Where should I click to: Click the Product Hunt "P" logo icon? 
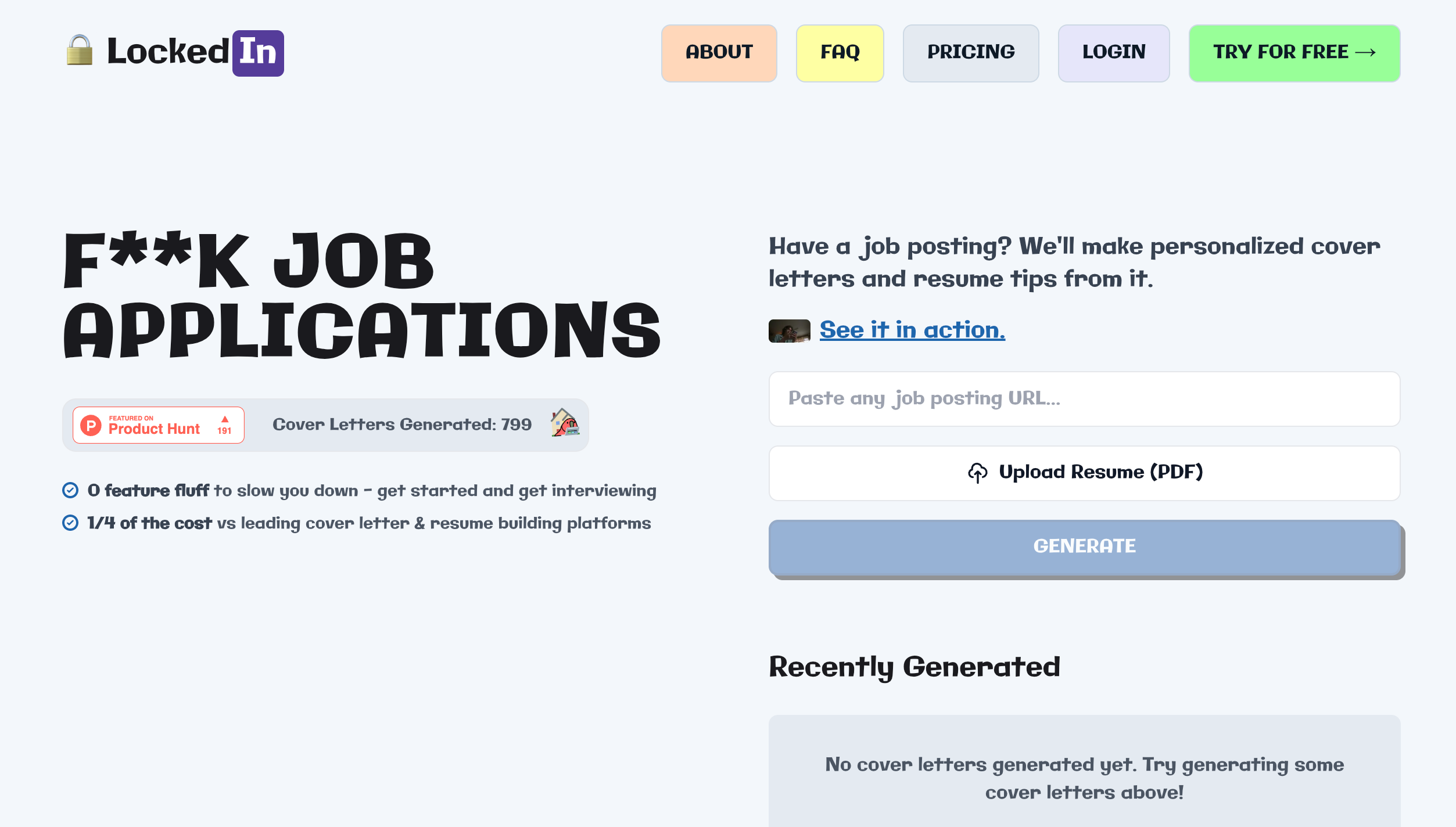(x=91, y=425)
